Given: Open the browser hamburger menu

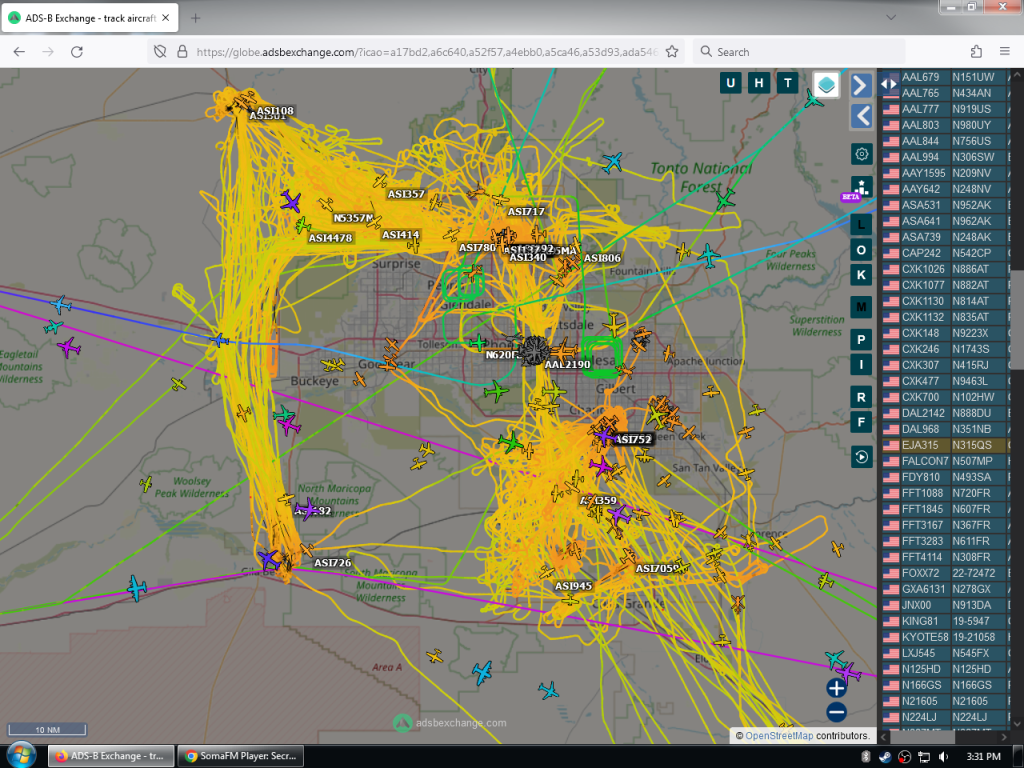Looking at the screenshot, I should [1005, 52].
